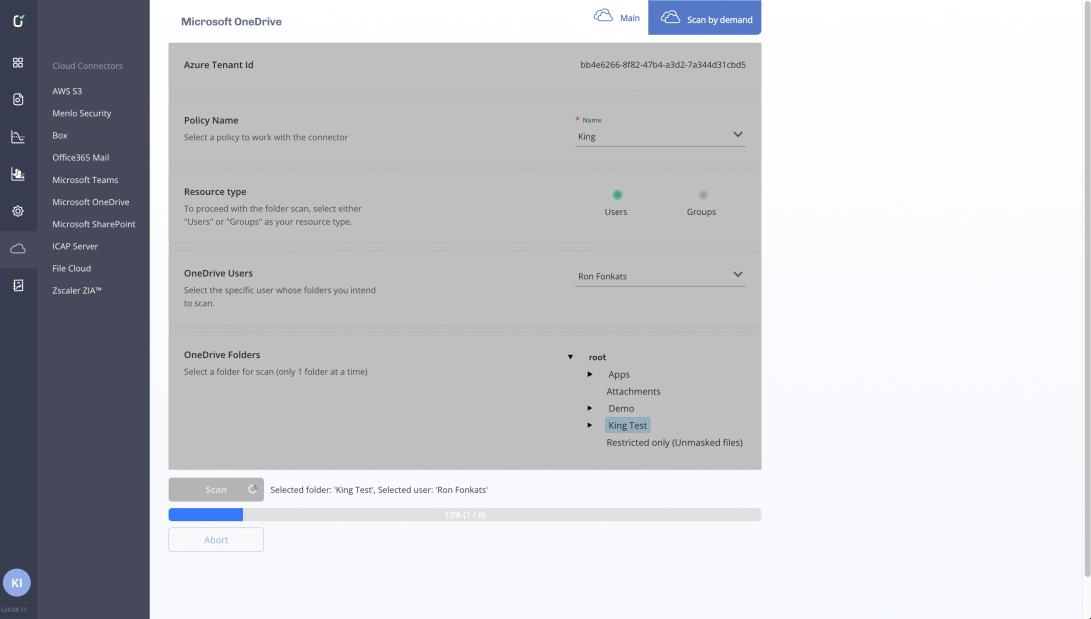
Task: Click the Cloud Connectors heading
Action: [87, 66]
